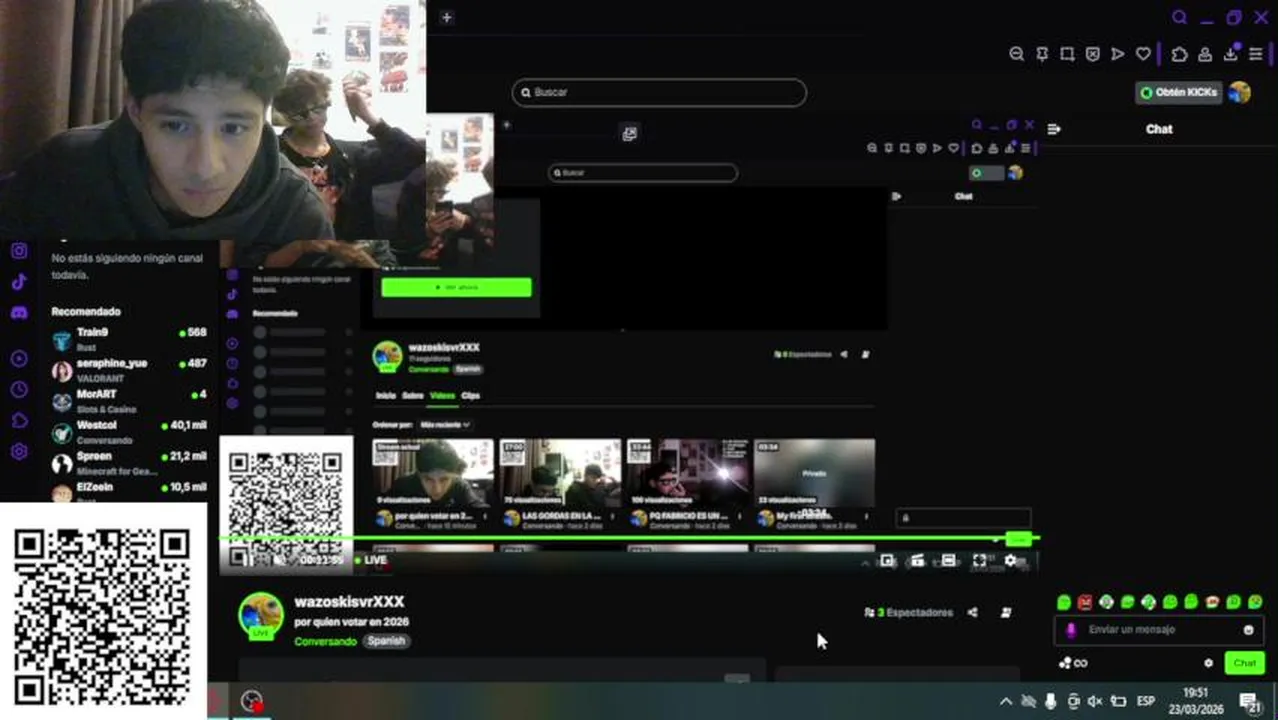Screen dimensions: 1278x720
Task: Click the channel points infinity counter
Action: tap(1073, 663)
